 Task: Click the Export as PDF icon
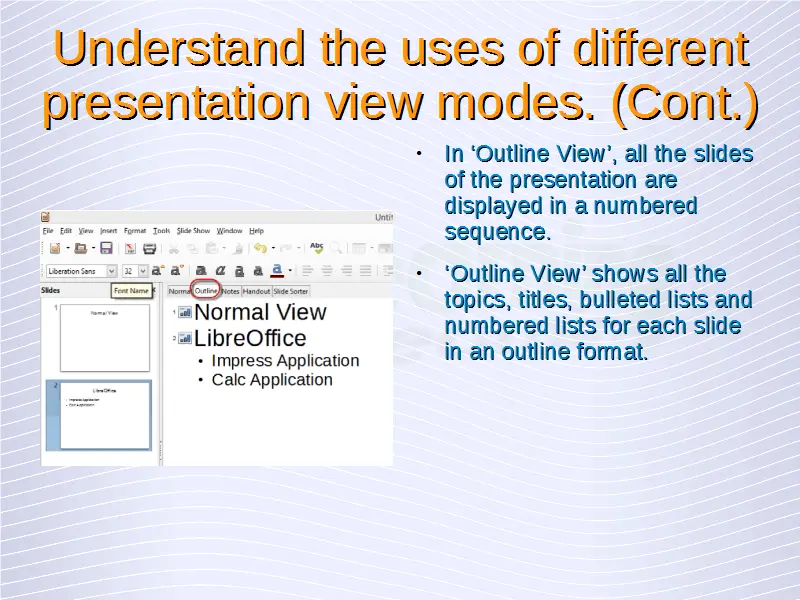tap(130, 248)
